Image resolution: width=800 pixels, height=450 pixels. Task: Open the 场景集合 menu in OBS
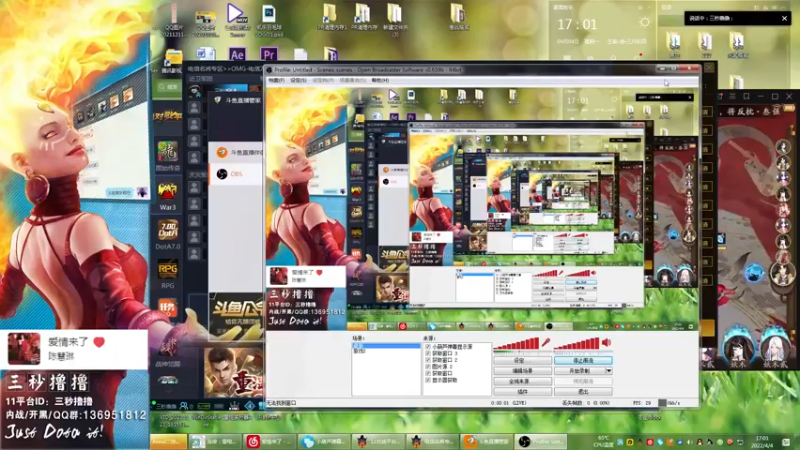coord(353,80)
